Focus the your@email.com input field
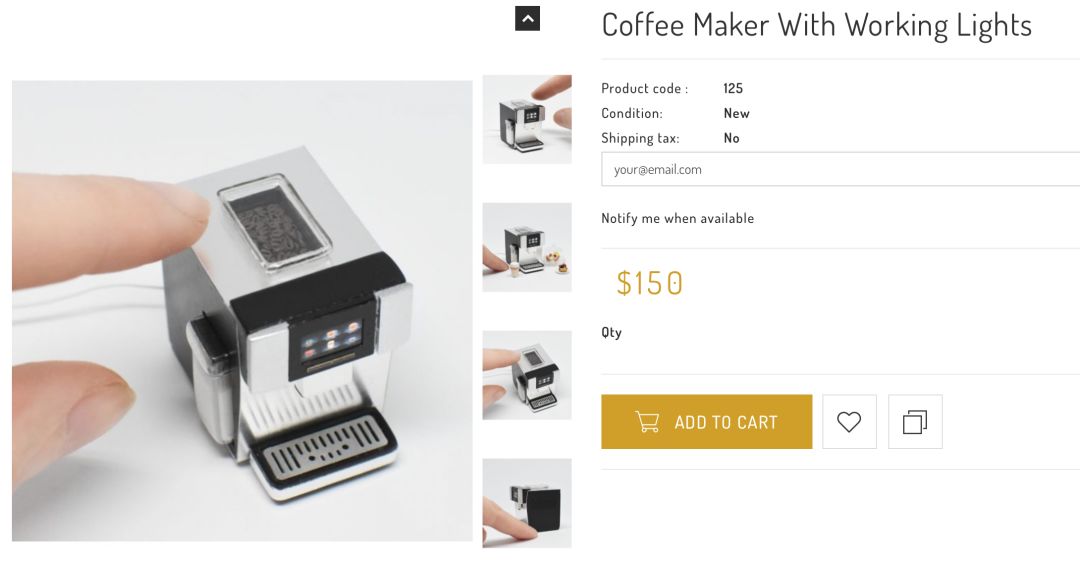1080x561 pixels. tap(840, 170)
